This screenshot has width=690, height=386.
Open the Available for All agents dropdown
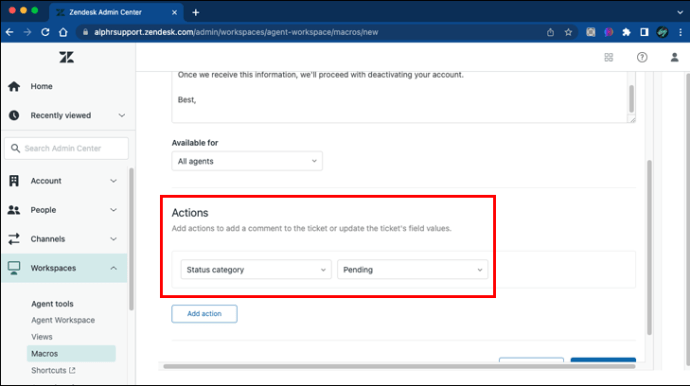247,161
